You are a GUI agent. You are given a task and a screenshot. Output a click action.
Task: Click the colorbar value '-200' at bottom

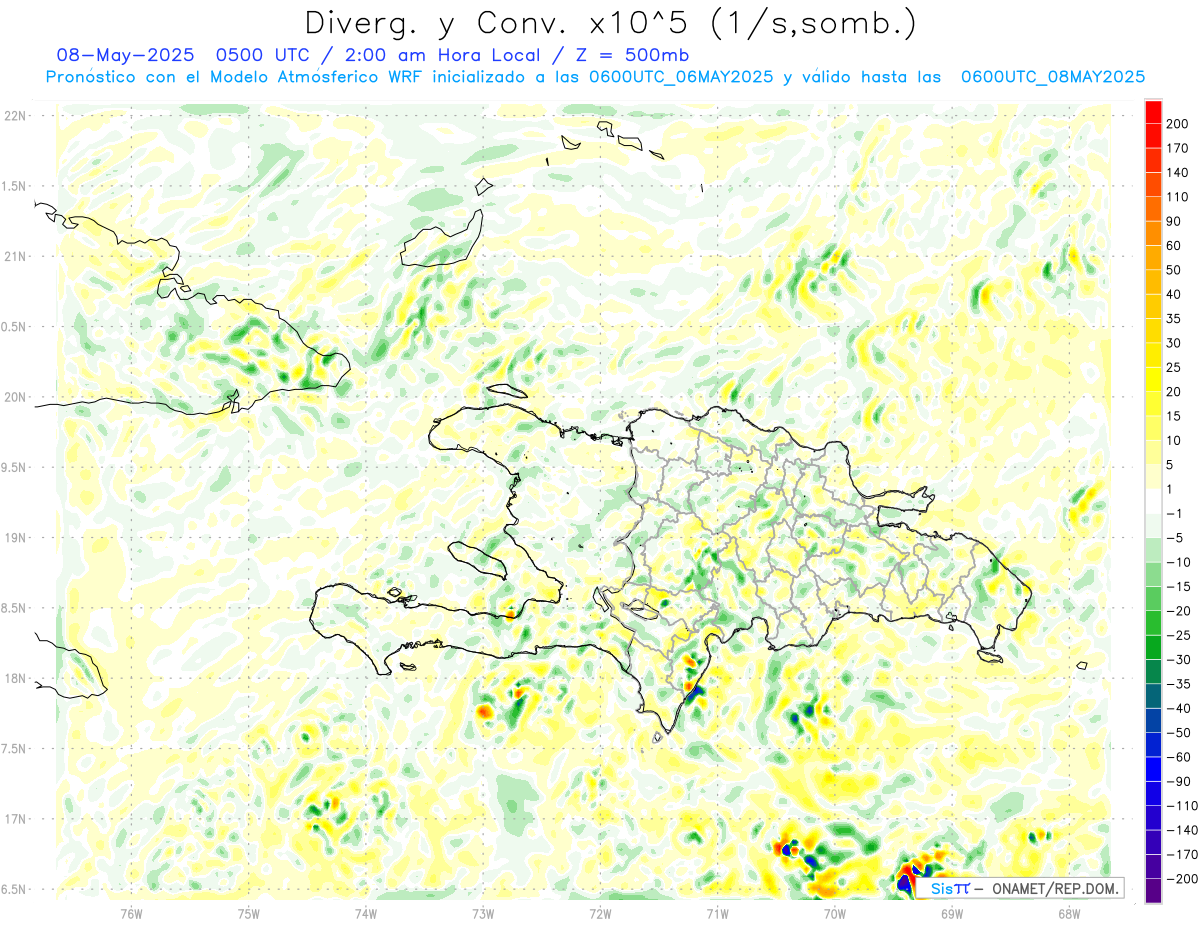(x=1181, y=878)
